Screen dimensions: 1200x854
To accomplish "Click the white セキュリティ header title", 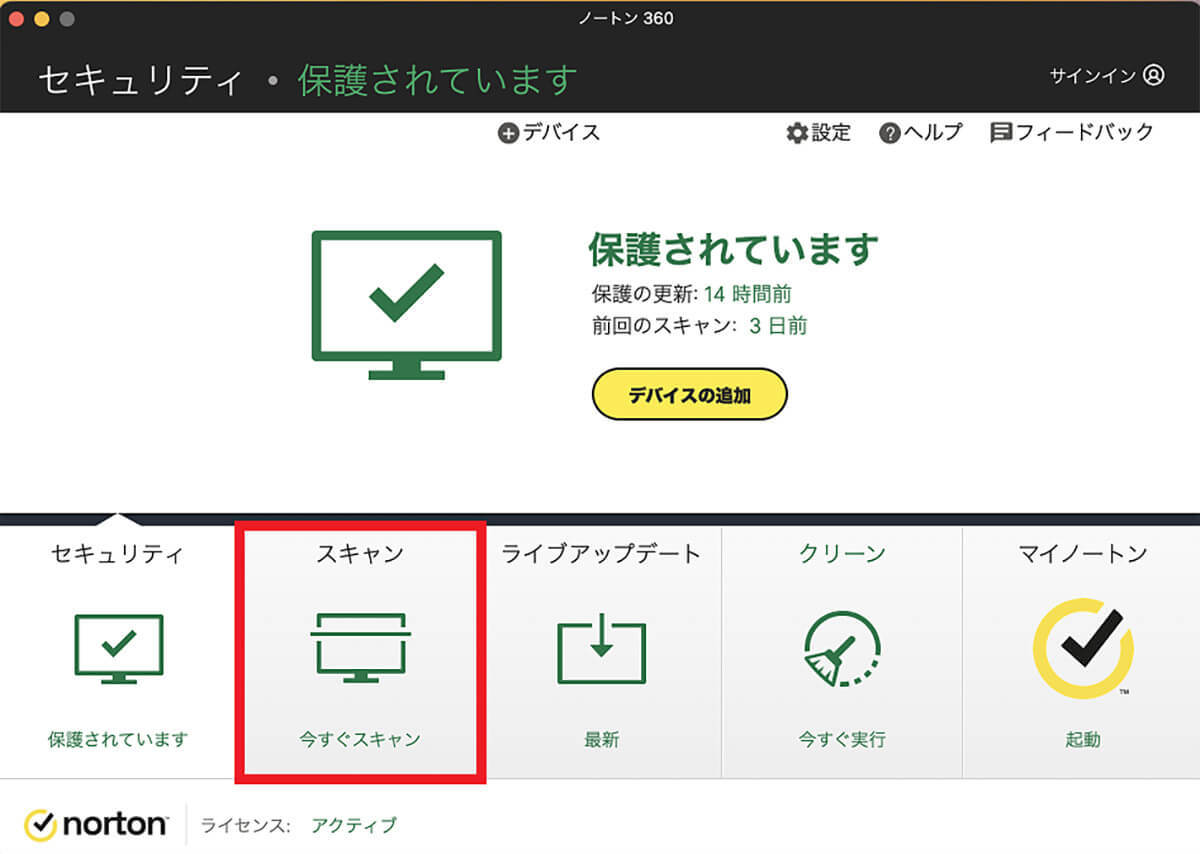I will click(x=141, y=79).
